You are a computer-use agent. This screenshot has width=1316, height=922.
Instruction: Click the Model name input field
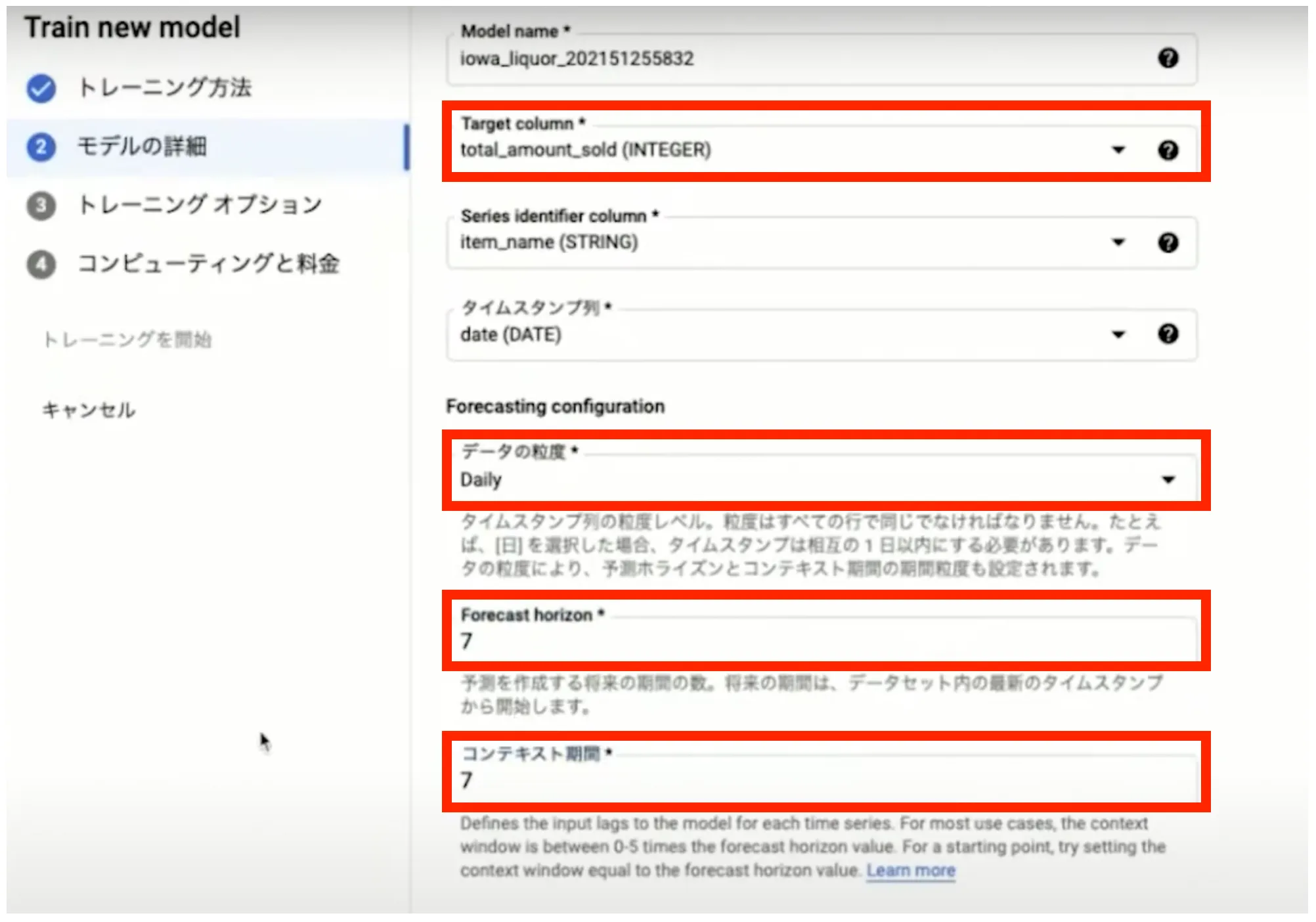pos(821,59)
